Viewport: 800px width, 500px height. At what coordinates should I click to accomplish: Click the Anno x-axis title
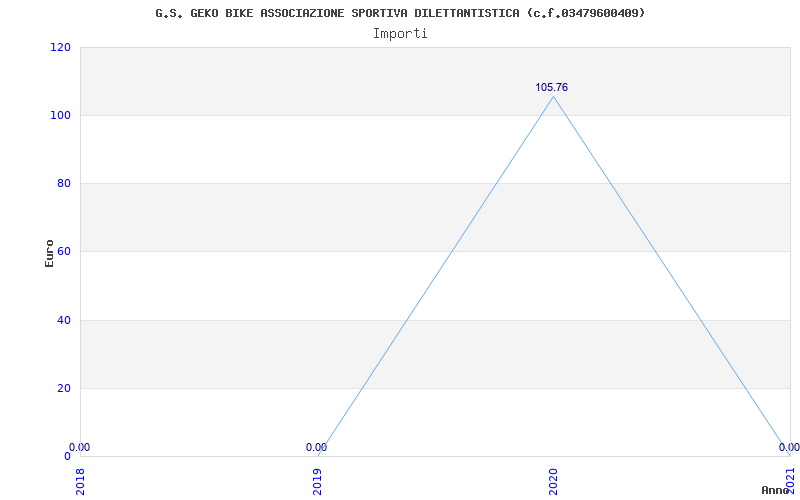coord(775,490)
